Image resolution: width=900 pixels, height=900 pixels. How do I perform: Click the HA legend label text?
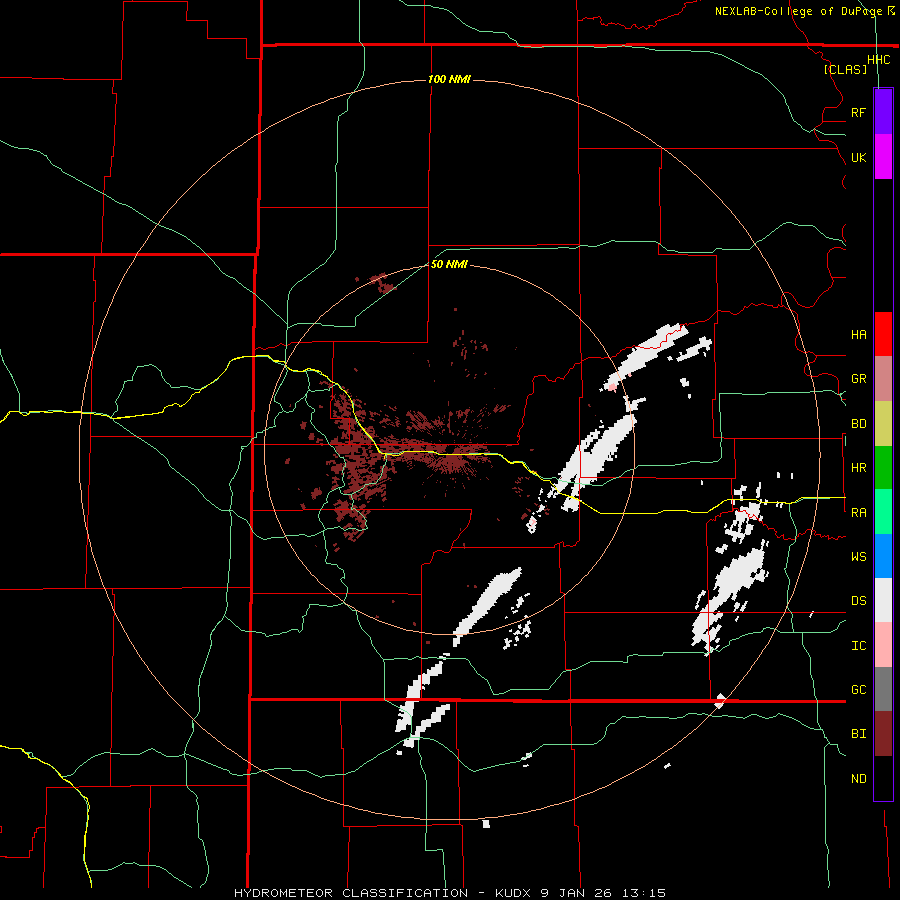[858, 334]
